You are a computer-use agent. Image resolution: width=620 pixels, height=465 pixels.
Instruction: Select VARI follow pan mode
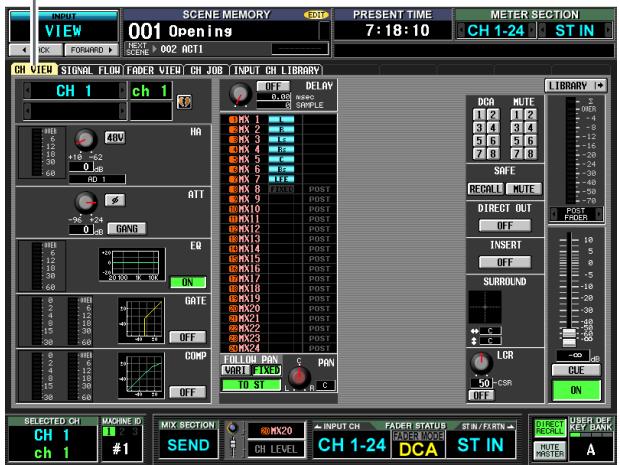(x=236, y=370)
